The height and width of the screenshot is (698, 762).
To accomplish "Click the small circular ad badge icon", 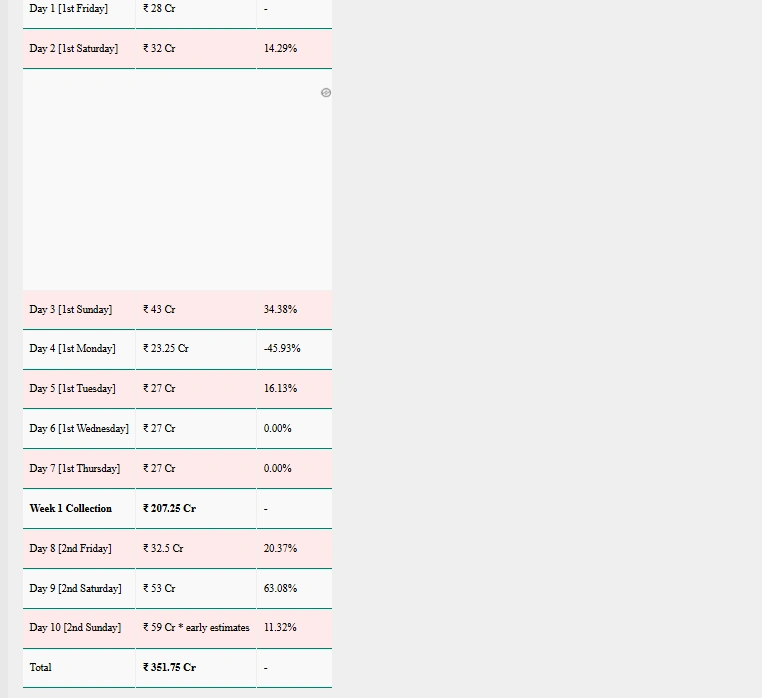I will coord(326,93).
